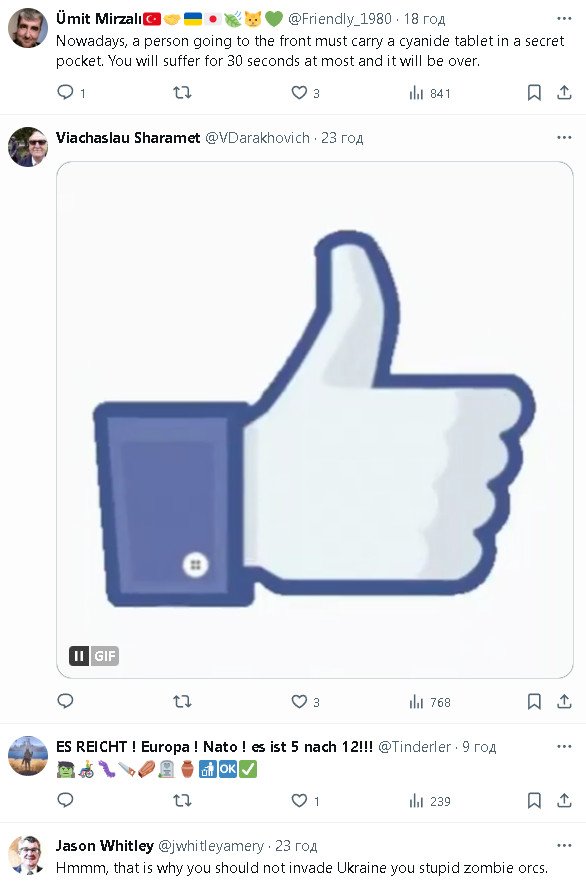The image size is (586, 884).
Task: Bookmark the thumbs-up GIF tweet
Action: click(x=534, y=701)
